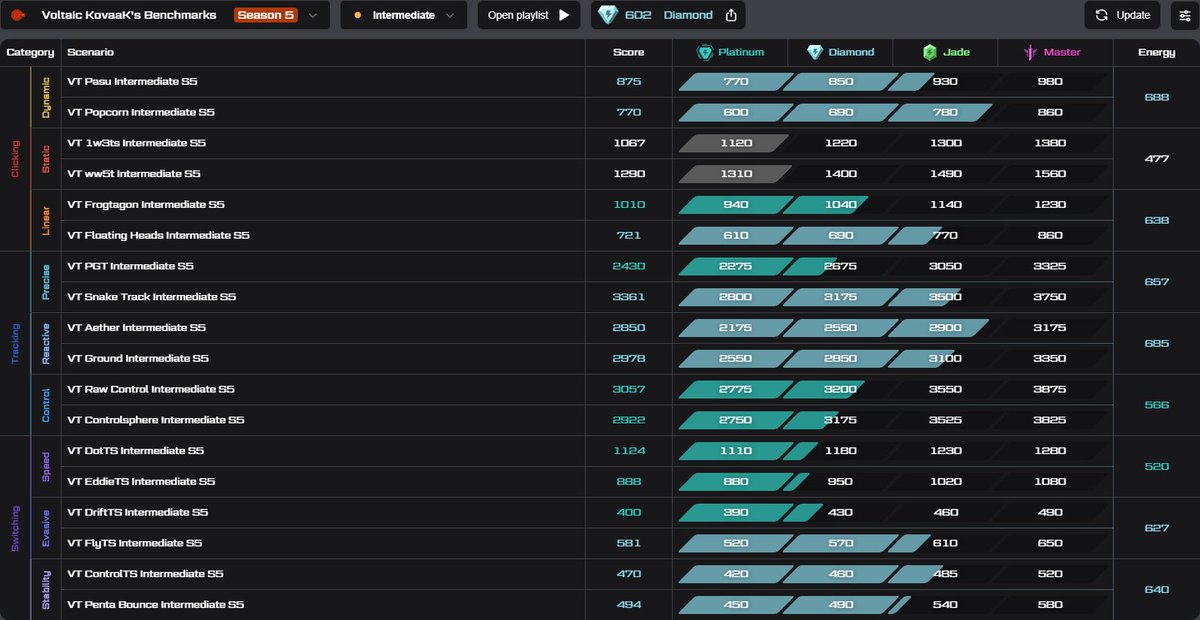The image size is (1200, 620).
Task: Click the Platinum rank icon in header
Action: pyautogui.click(x=705, y=52)
